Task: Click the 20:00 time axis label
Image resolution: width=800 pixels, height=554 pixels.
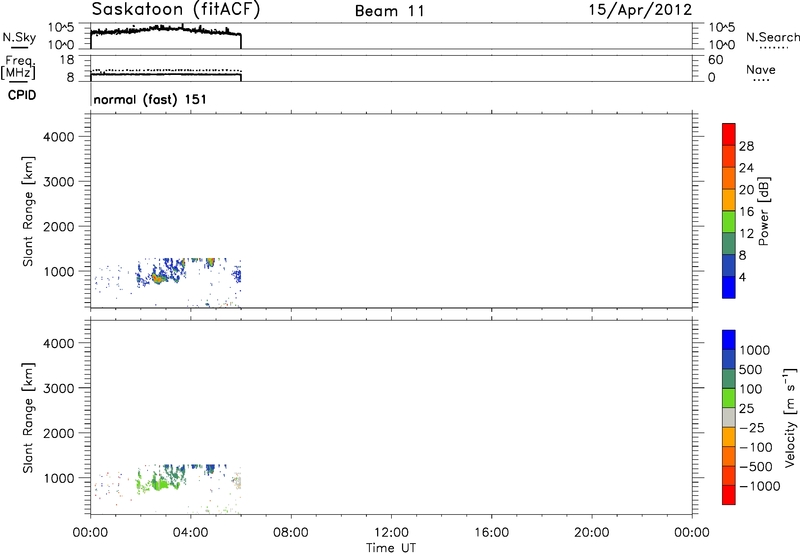Action: 591,533
